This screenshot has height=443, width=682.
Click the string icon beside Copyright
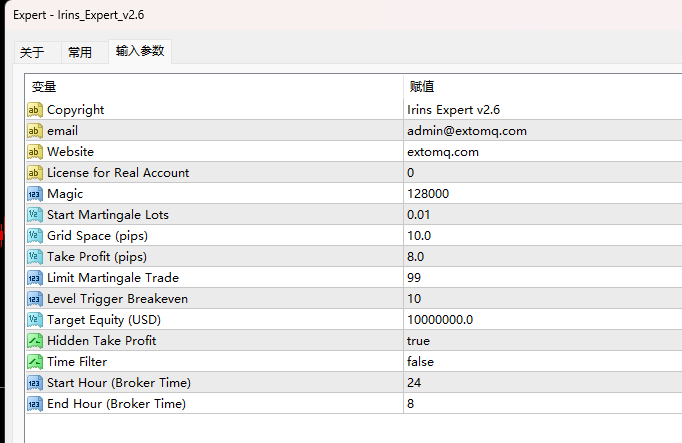click(x=35, y=110)
